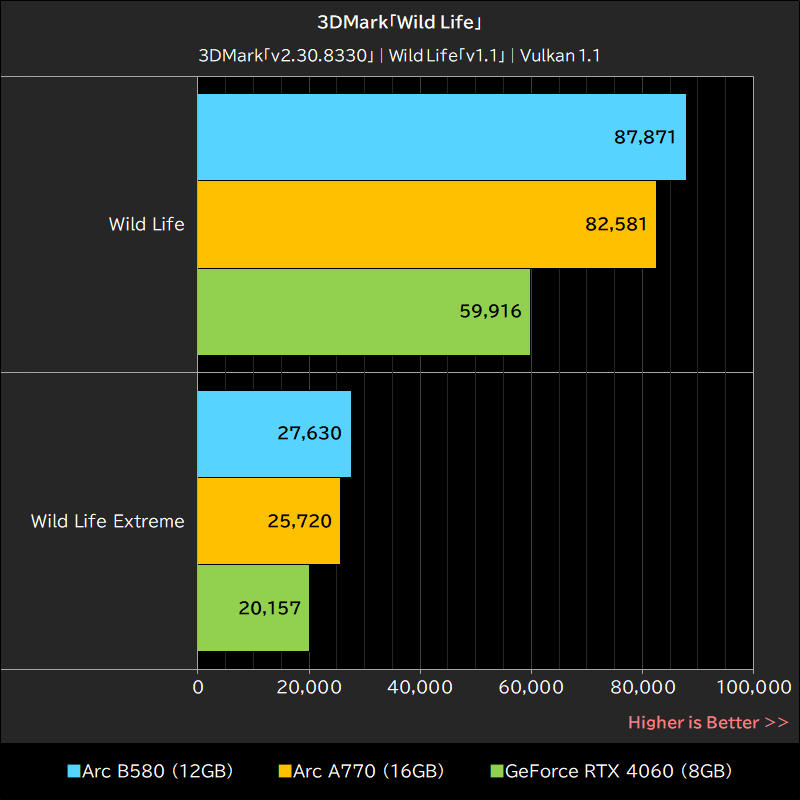The image size is (800, 800).
Task: Click the 100,000 axis tick label
Action: 754,687
